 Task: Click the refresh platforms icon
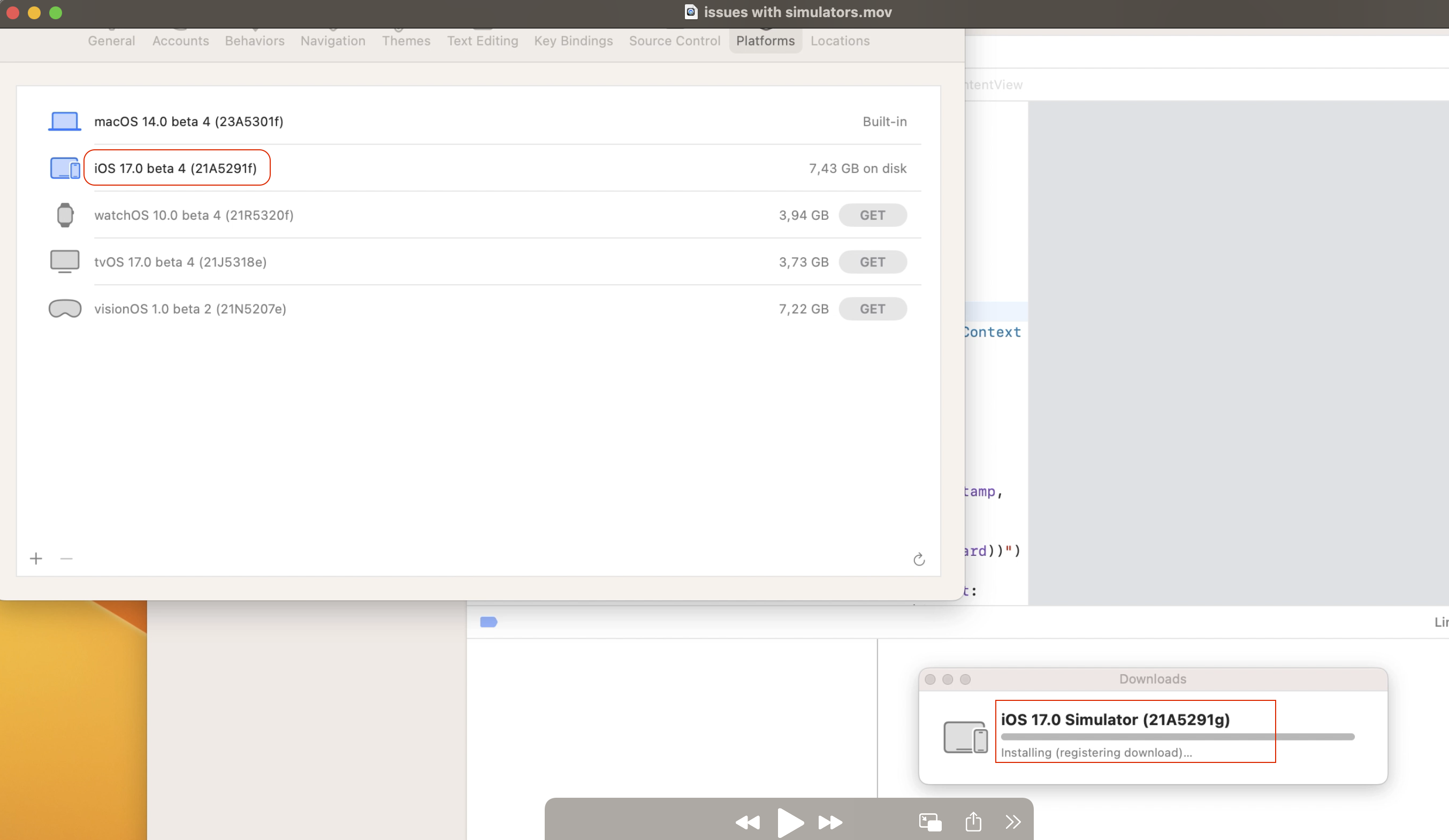[919, 559]
